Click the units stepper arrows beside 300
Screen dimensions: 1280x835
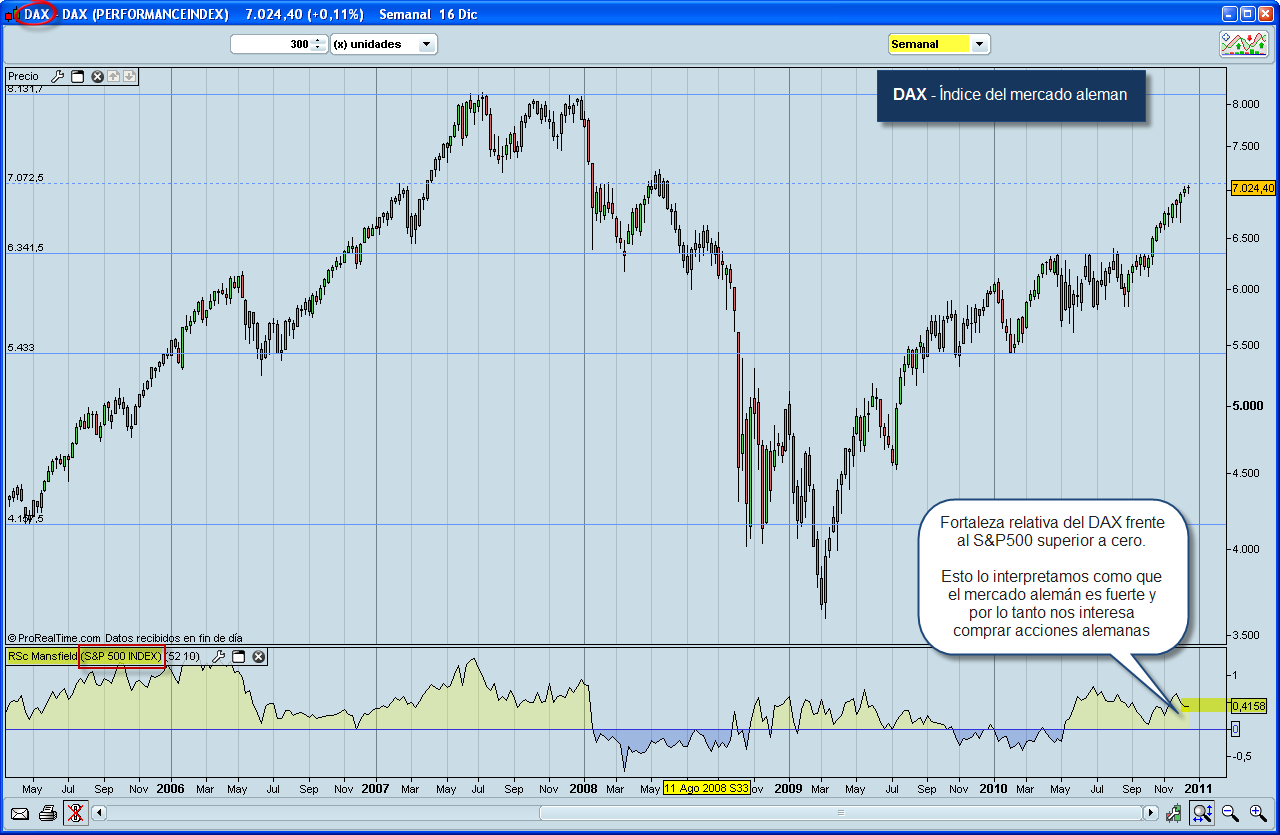(318, 44)
